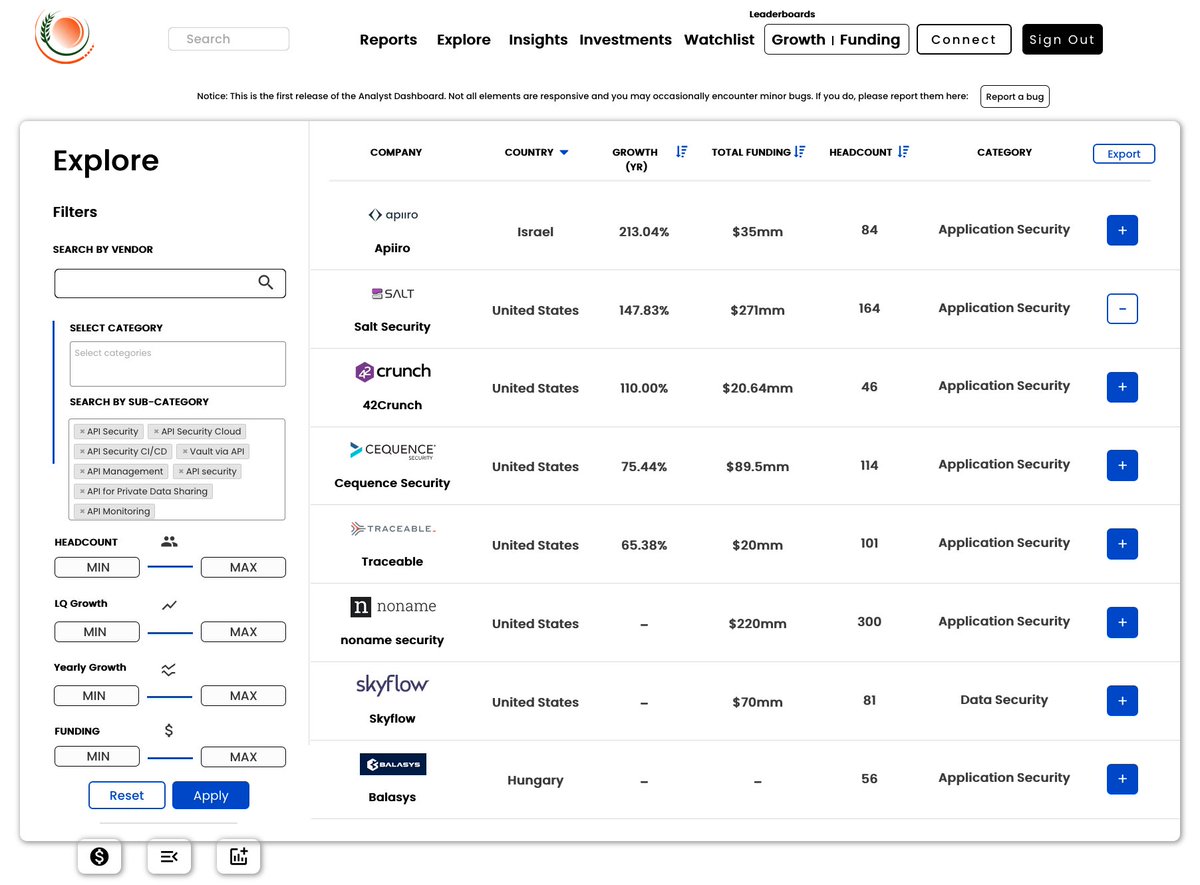Remove API for Private Data Sharing tag
This screenshot has height=885, width=1200.
click(x=82, y=492)
